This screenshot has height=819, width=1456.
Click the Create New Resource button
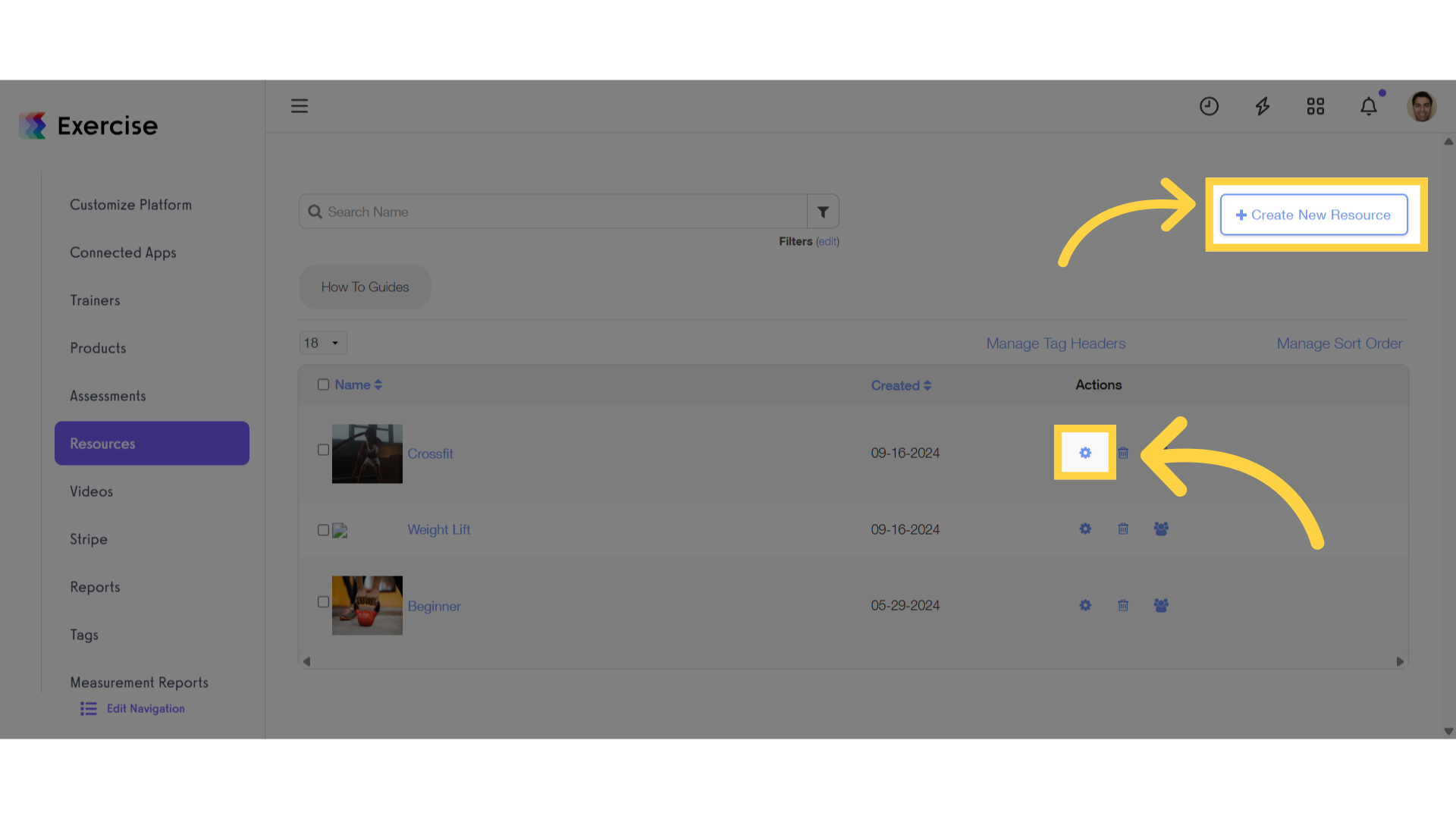pyautogui.click(x=1313, y=215)
